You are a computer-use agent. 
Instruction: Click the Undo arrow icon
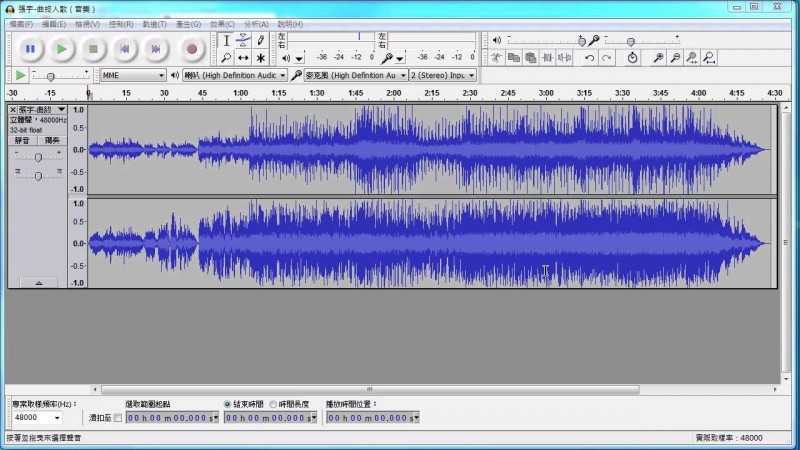tap(589, 58)
